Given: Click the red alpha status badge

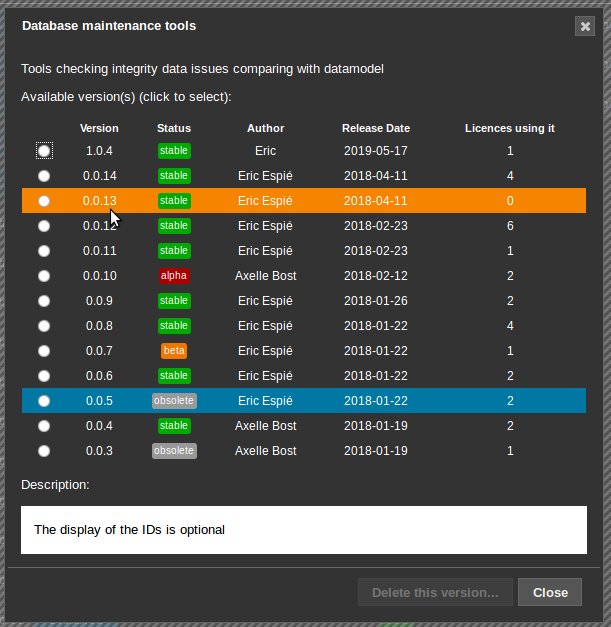Looking at the screenshot, I should click(x=174, y=276).
